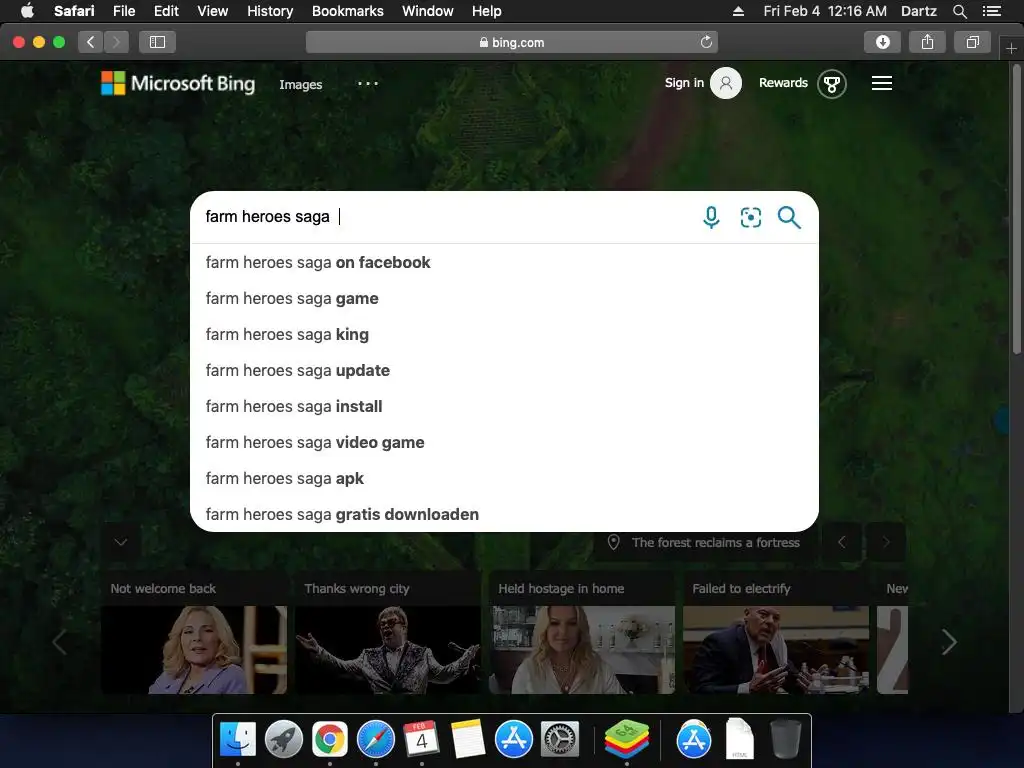
Task: Select suggestion 'farm heroes saga video game'
Action: click(504, 442)
